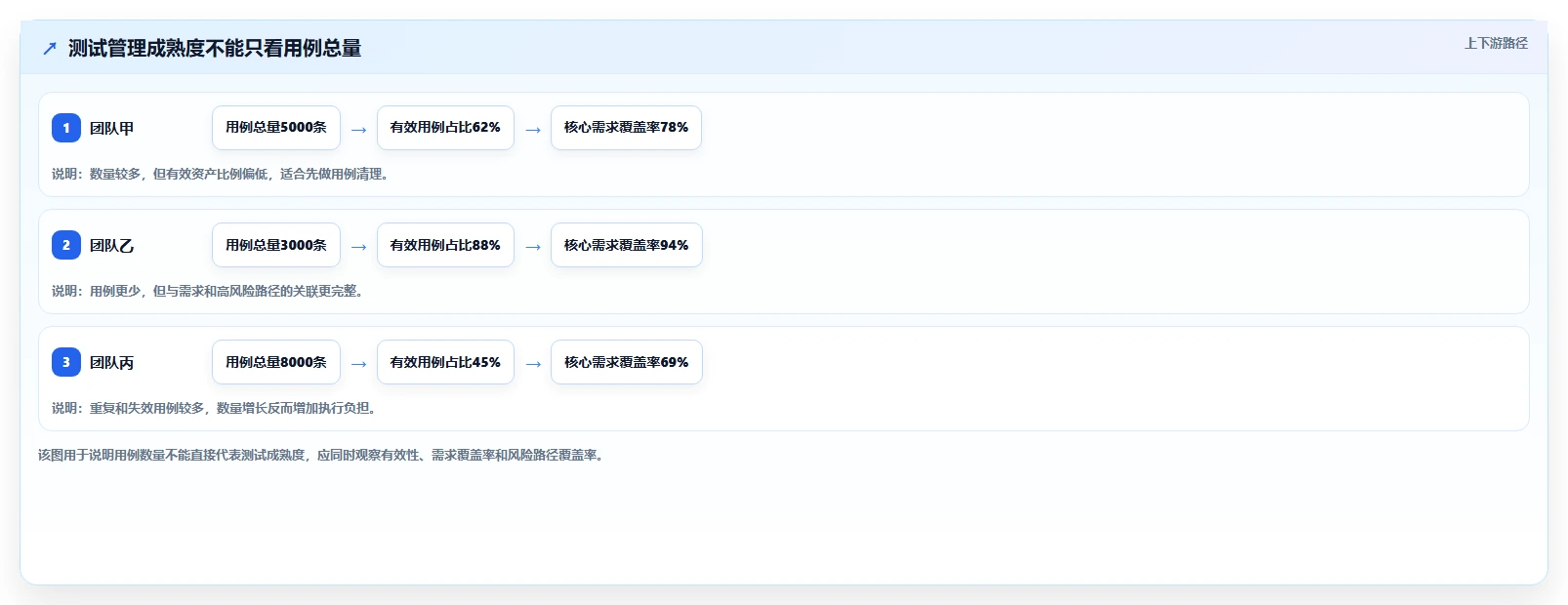Select number badge 1 for 团队甲
This screenshot has height=605, width=1568.
(66, 128)
